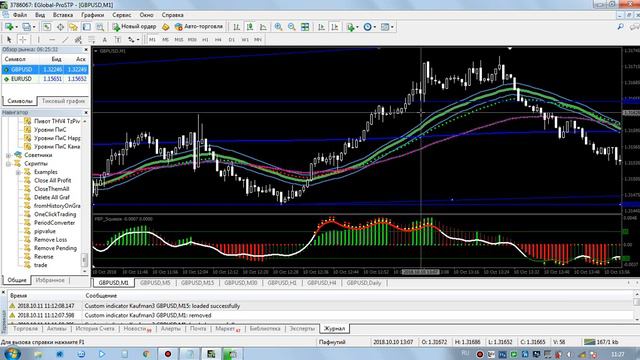Select the Crosshair tool
This screenshot has height=360, width=640.
pos(23,40)
